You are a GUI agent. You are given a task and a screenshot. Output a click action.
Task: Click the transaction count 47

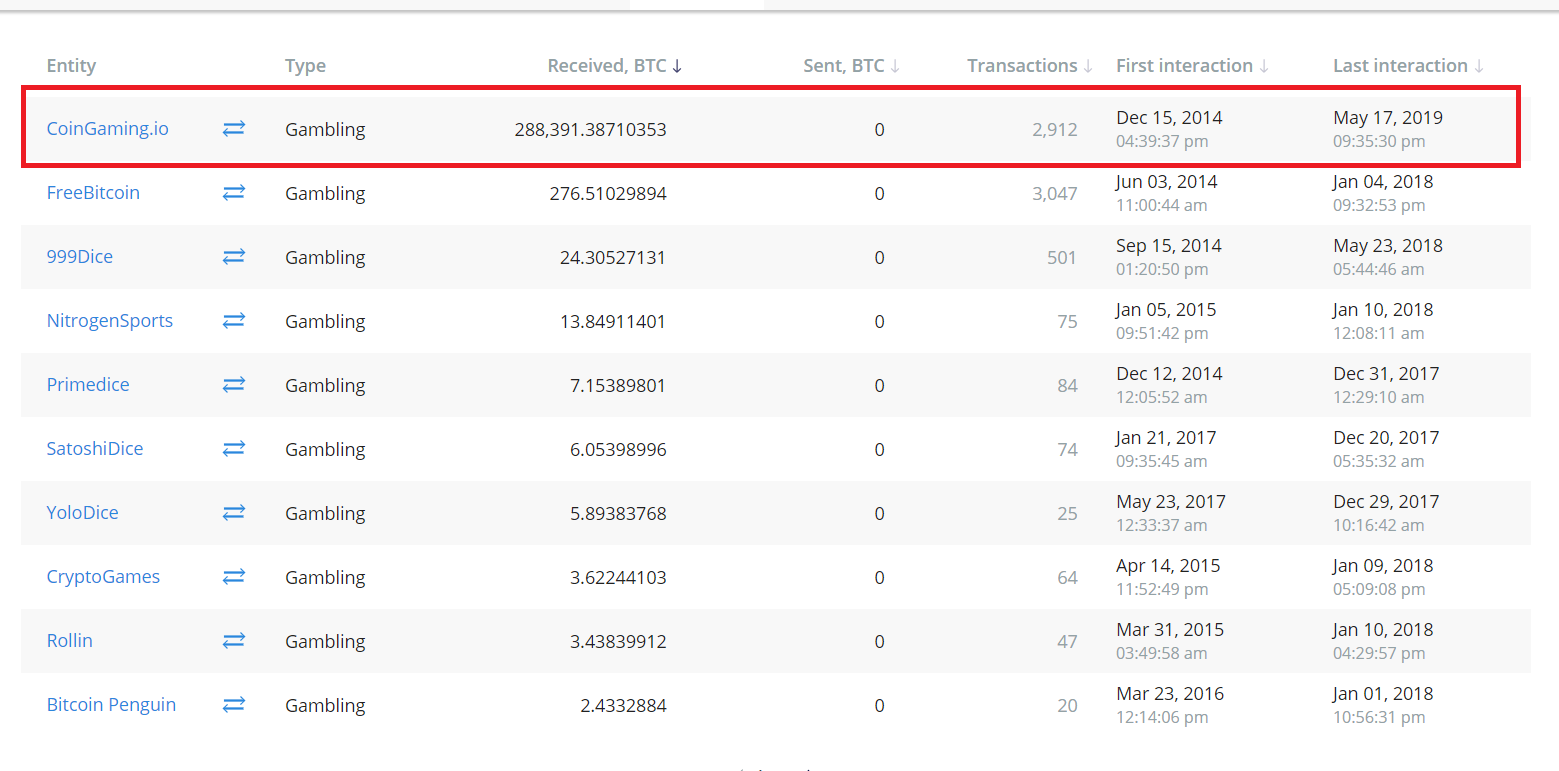click(1067, 642)
